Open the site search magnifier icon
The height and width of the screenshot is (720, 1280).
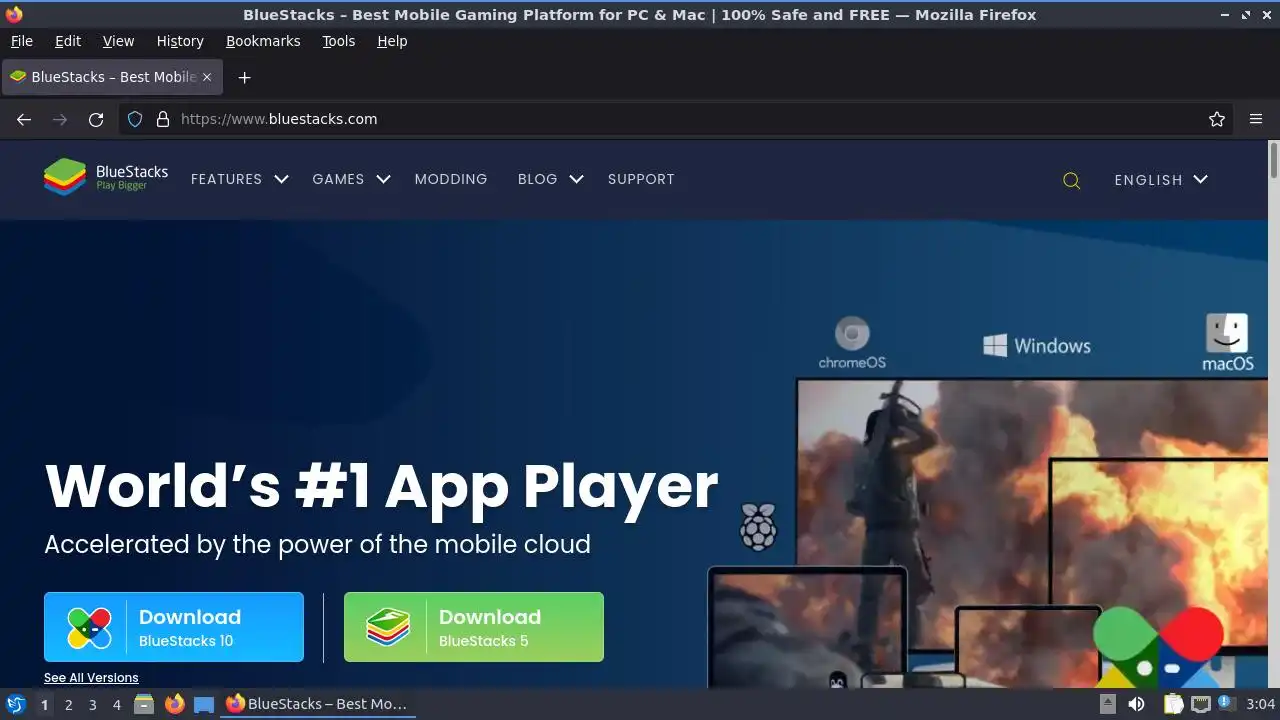(1071, 181)
